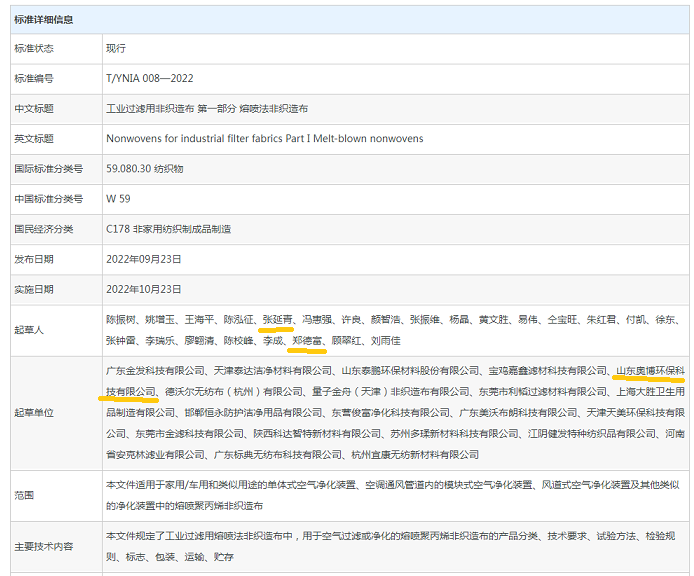Click the 范围 row label
The height and width of the screenshot is (576, 694).
24,495
